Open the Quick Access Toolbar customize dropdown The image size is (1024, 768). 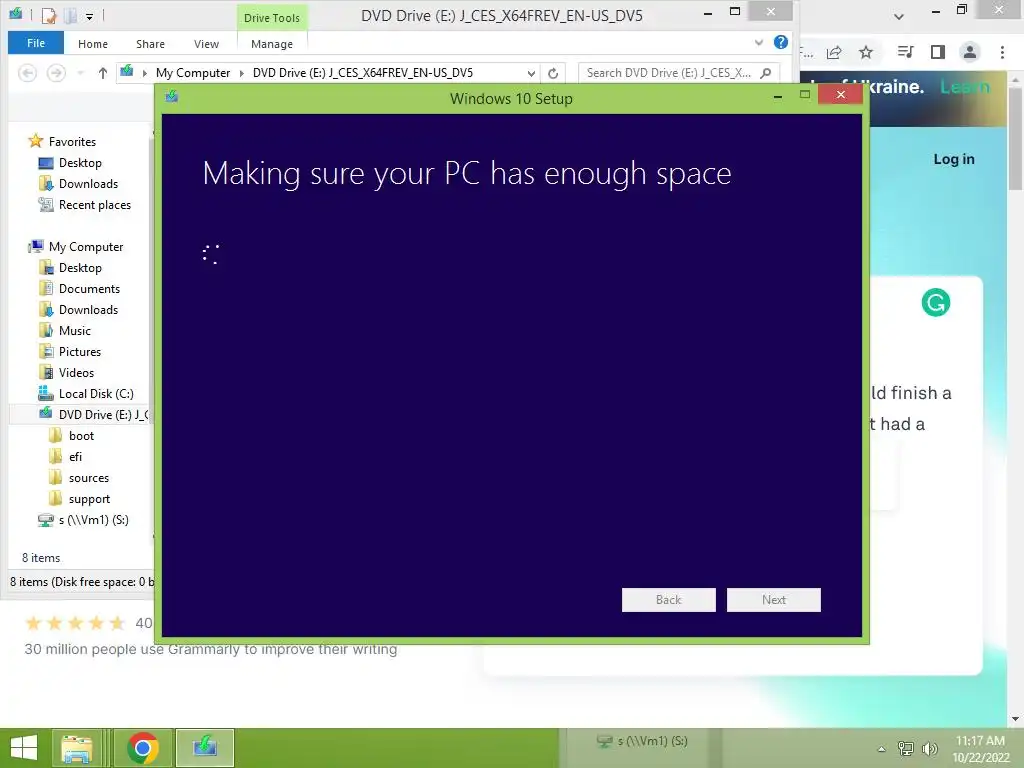click(x=89, y=16)
